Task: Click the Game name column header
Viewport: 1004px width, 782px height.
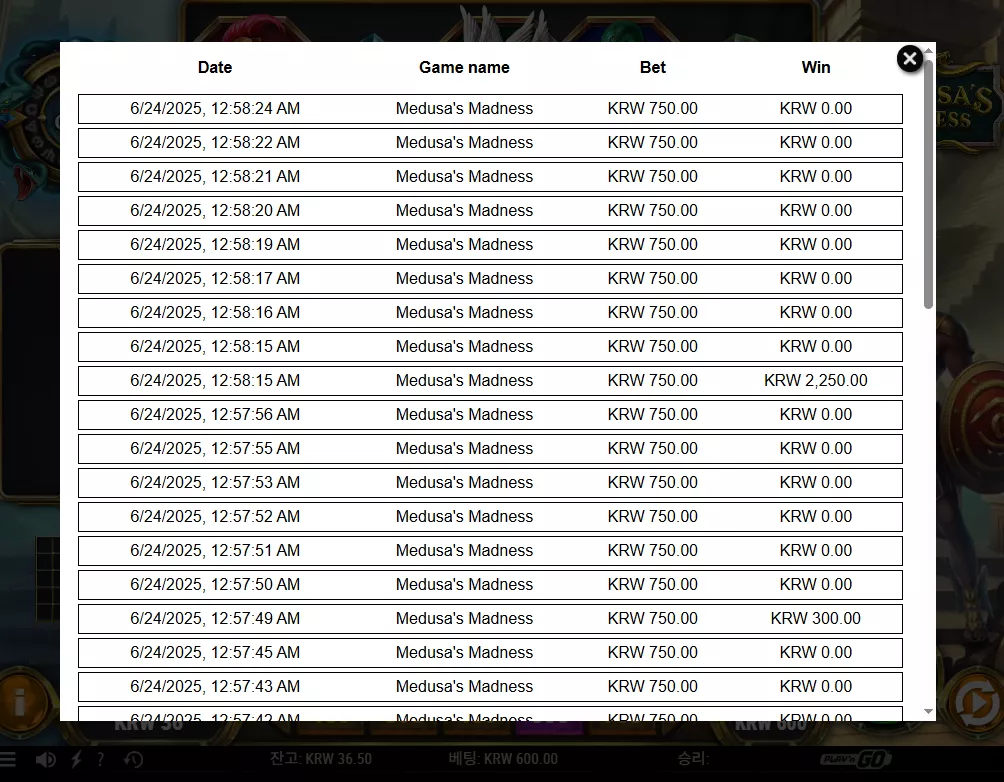Action: 464,67
